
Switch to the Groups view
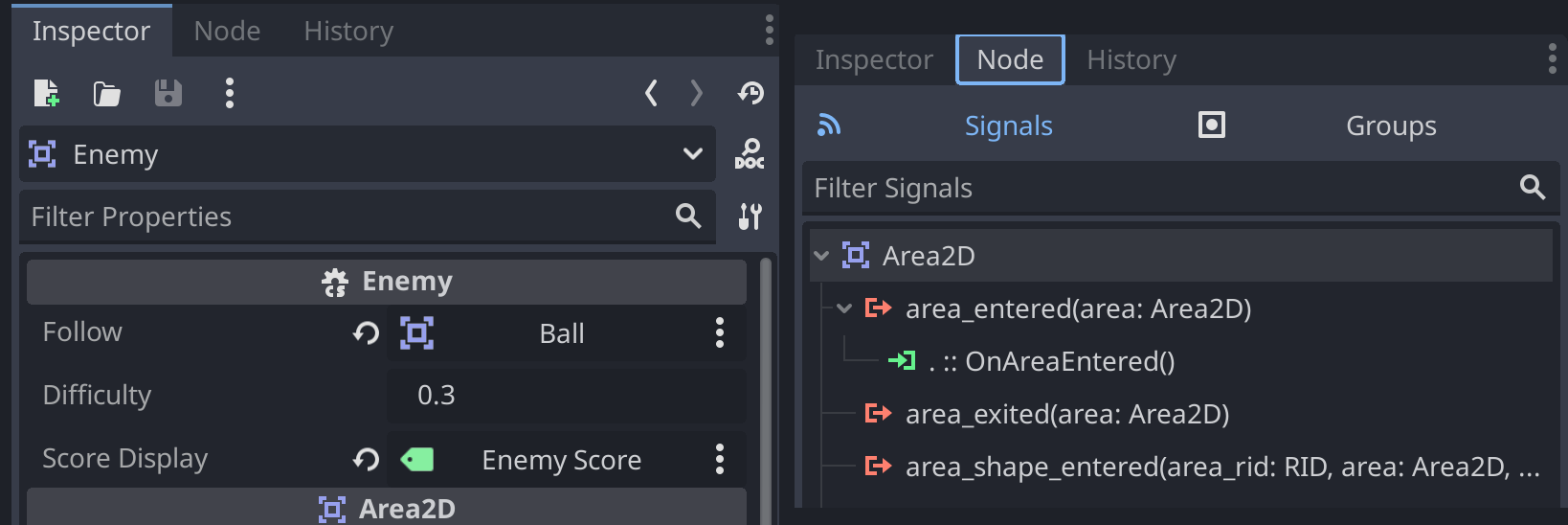pyautogui.click(x=1390, y=126)
